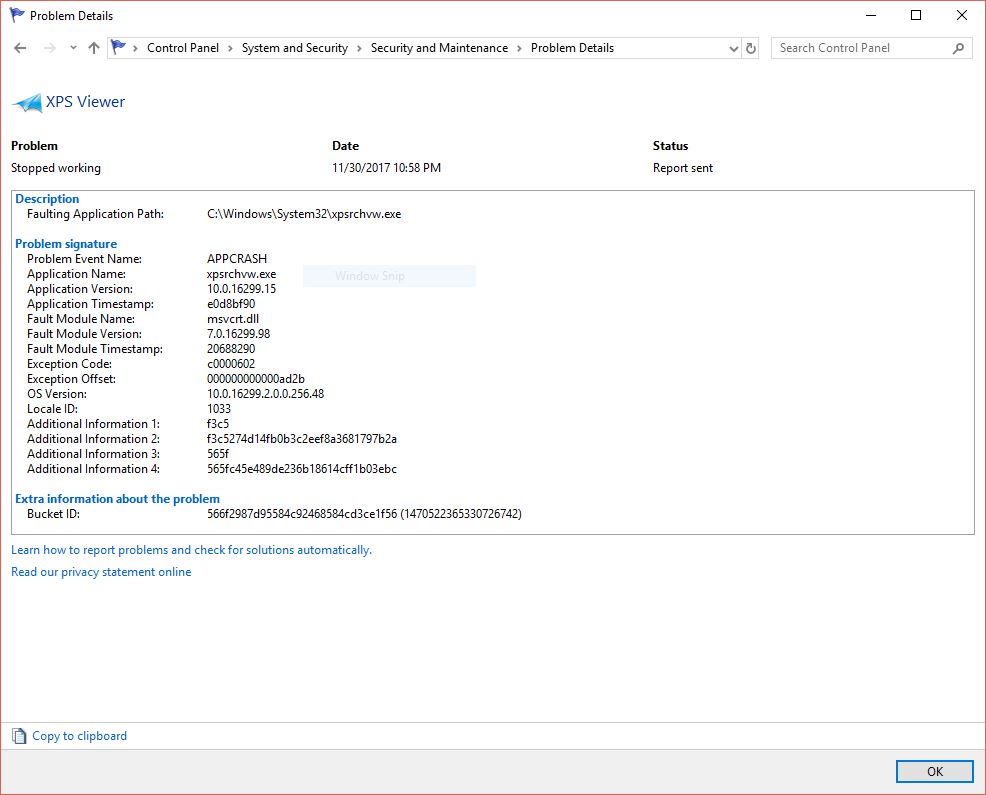The width and height of the screenshot is (986, 795).
Task: Click Additional Information 2 hash value
Action: click(x=302, y=439)
